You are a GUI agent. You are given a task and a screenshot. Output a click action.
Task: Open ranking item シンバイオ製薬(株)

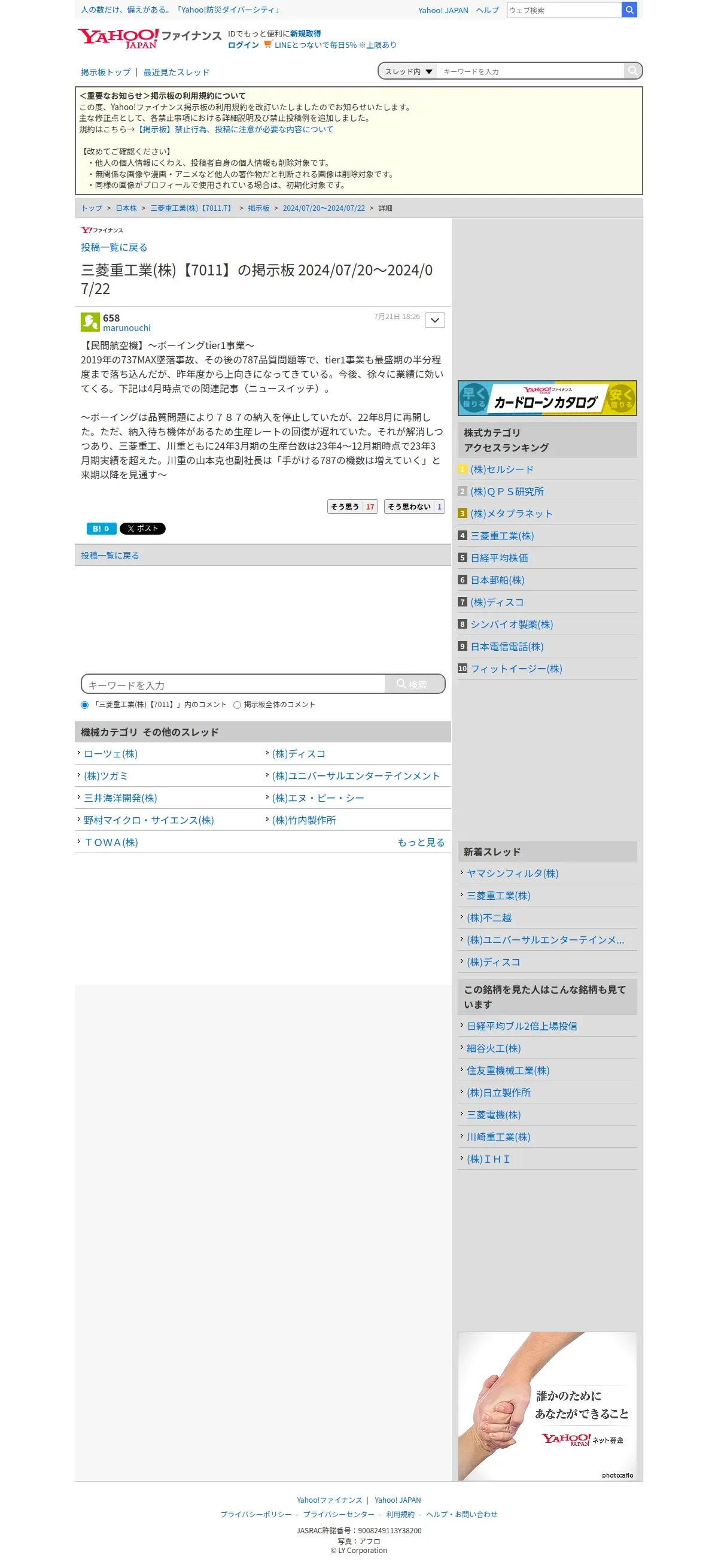point(512,624)
